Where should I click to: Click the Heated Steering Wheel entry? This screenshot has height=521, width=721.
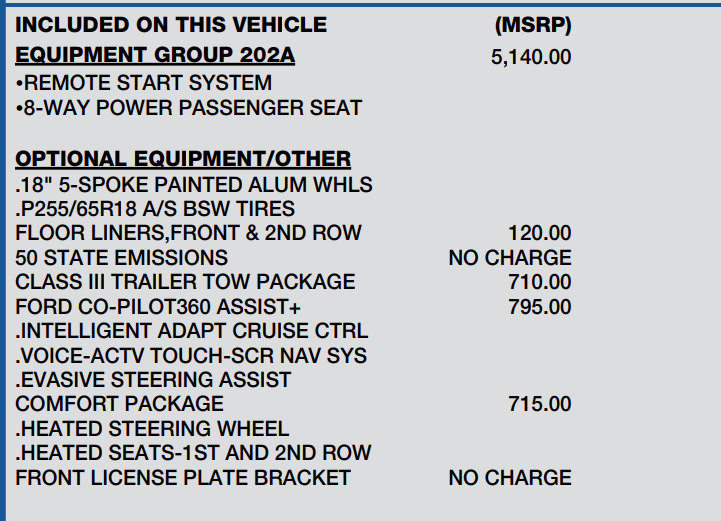[152, 429]
